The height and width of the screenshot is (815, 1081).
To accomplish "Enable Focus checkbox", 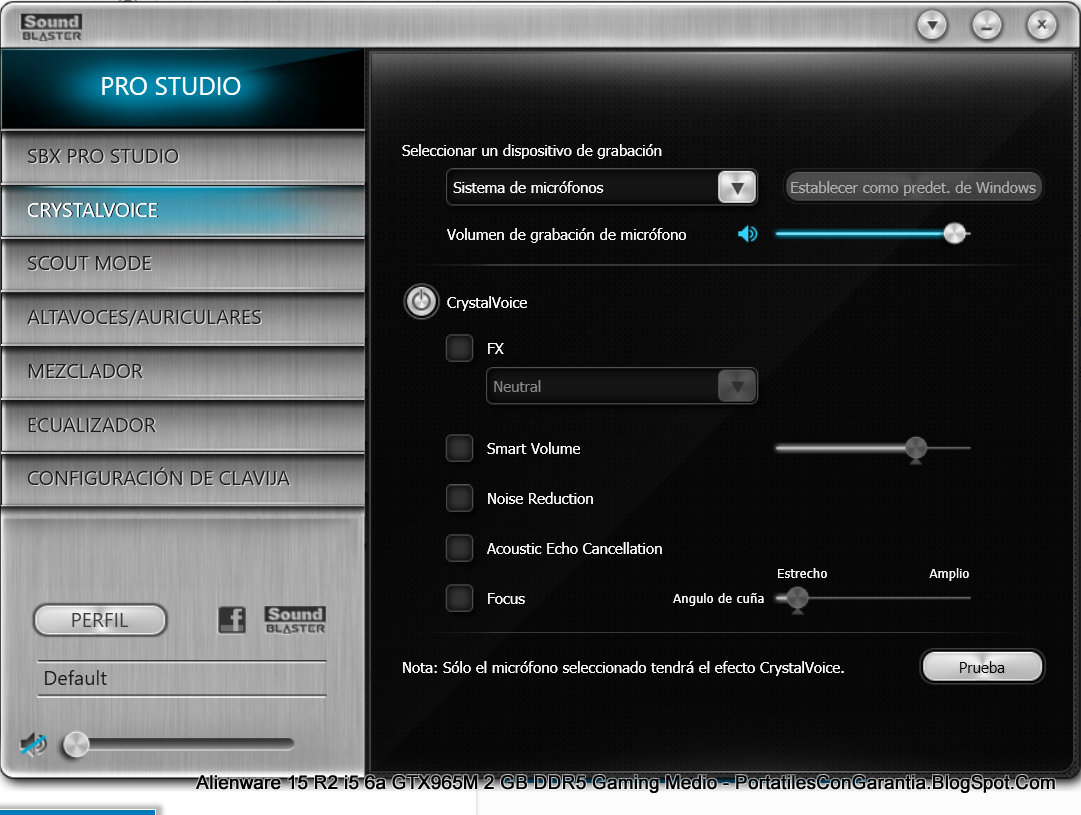I will pyautogui.click(x=459, y=598).
